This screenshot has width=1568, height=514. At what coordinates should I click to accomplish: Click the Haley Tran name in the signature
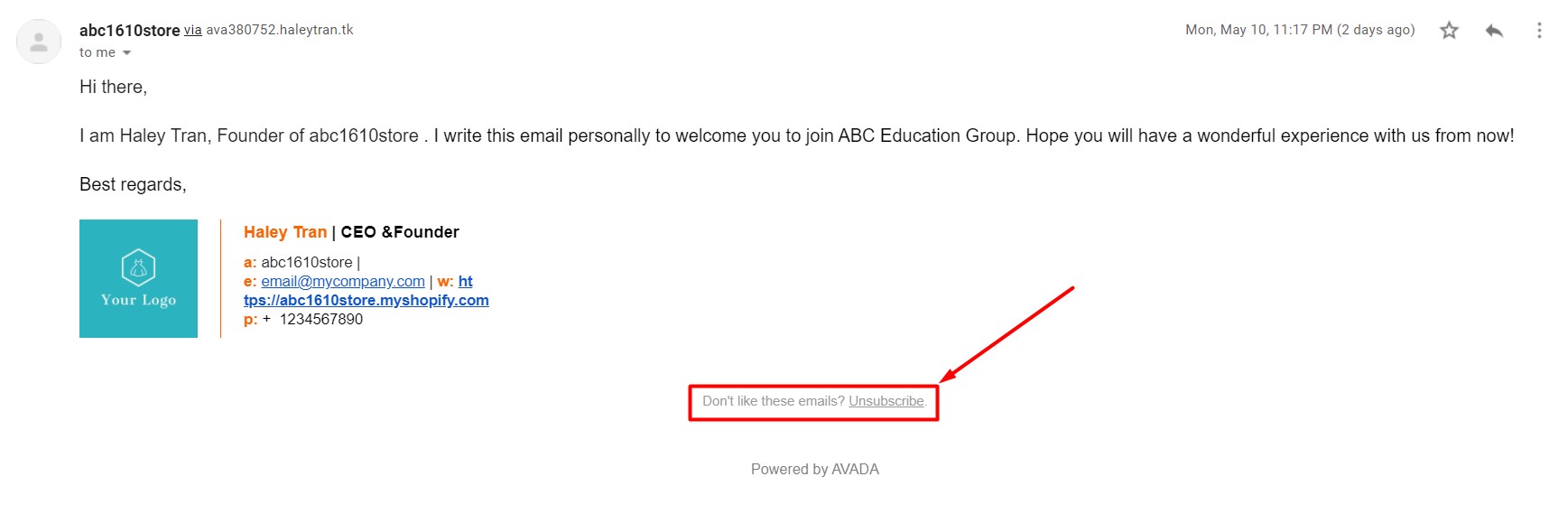point(284,232)
